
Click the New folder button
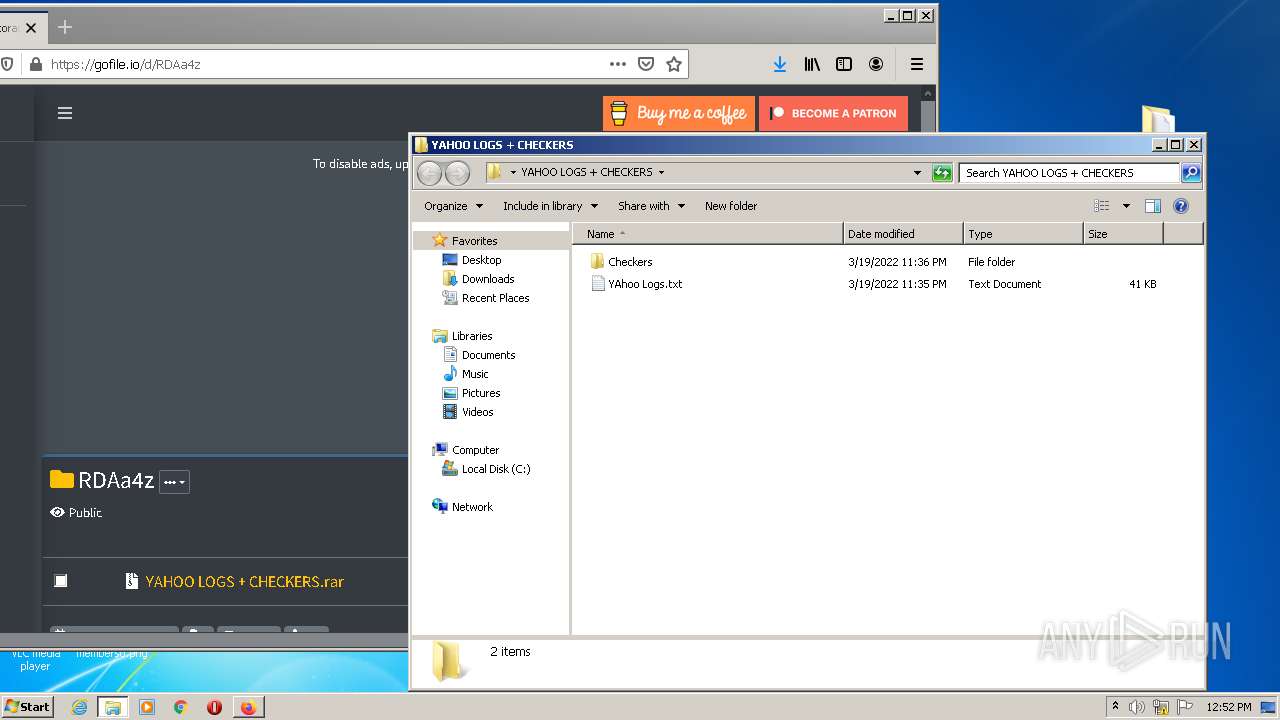pos(731,206)
